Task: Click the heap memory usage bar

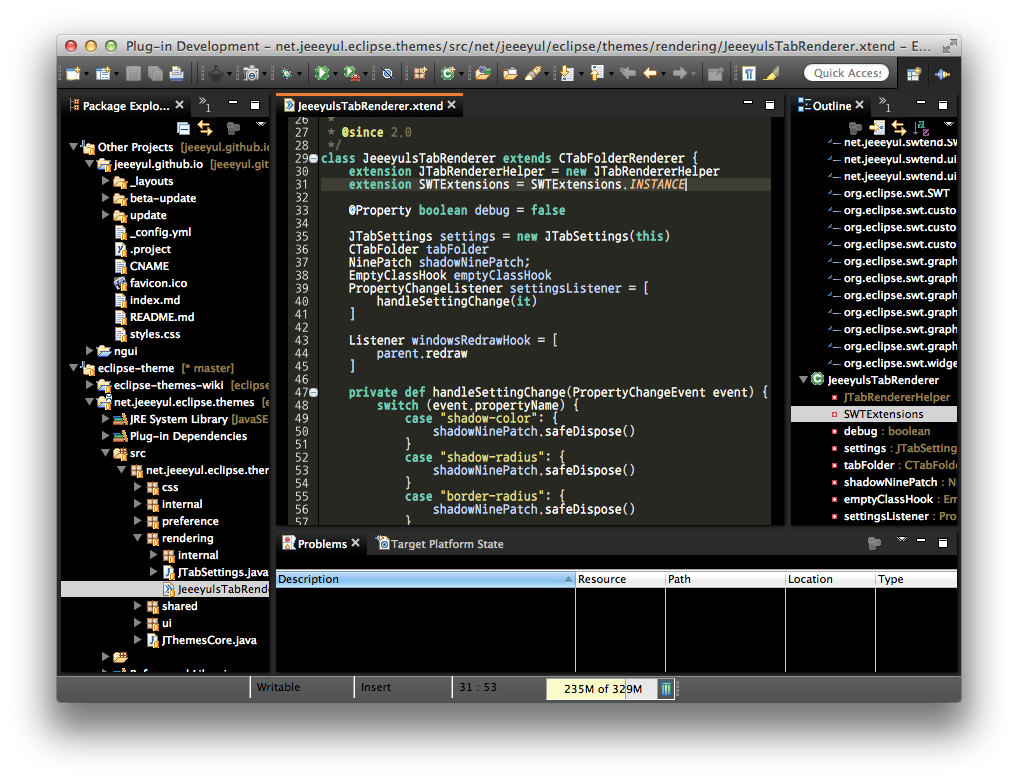Action: [601, 688]
